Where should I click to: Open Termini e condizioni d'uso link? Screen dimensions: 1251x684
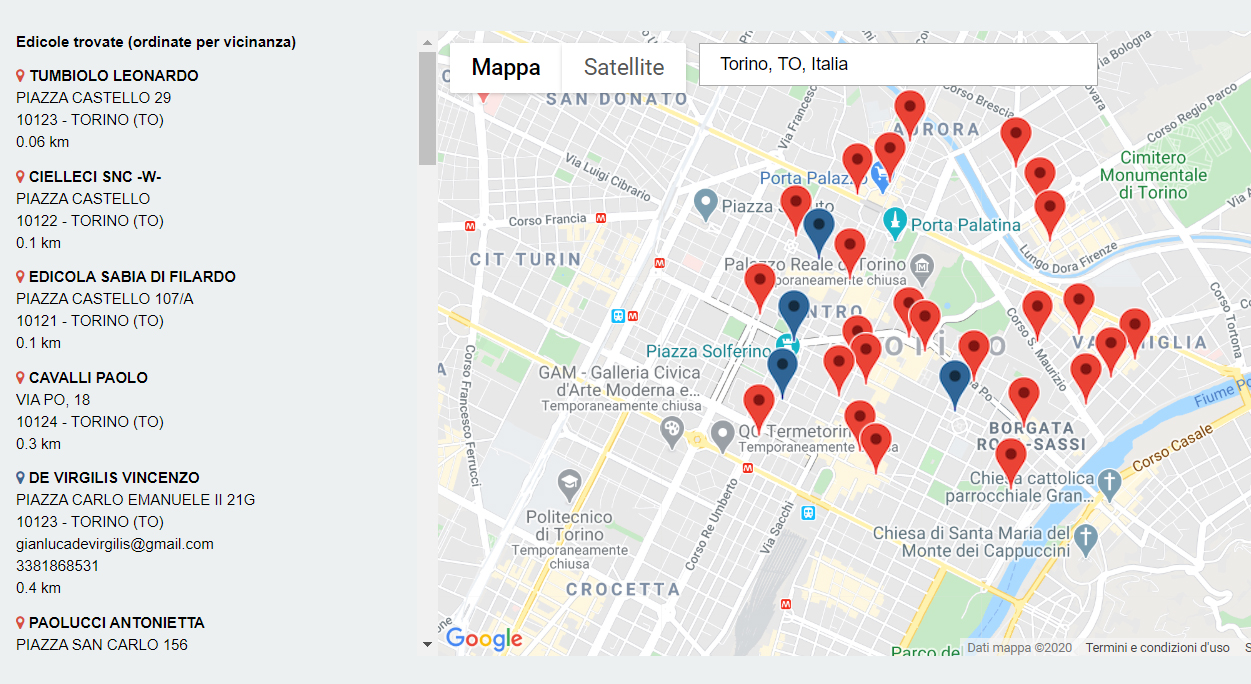point(1157,648)
